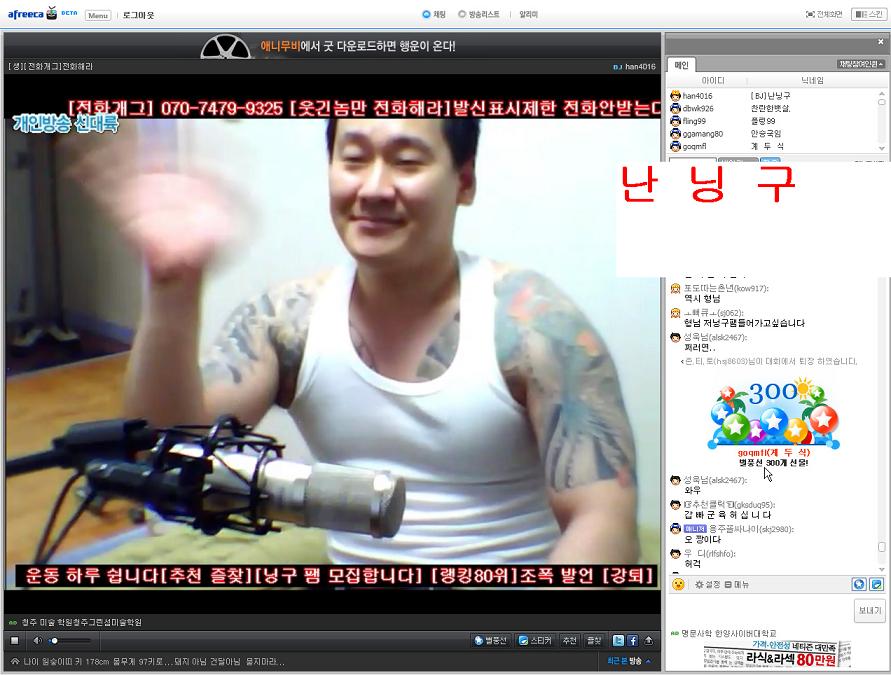The width and height of the screenshot is (891, 675).
Task: Click goqmfl name under balloon gift
Action: point(773,453)
